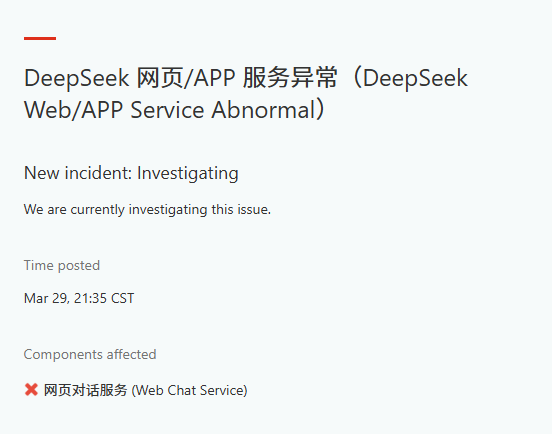Click 'We are currently investigating this issue' text
552x434 pixels.
(x=147, y=209)
